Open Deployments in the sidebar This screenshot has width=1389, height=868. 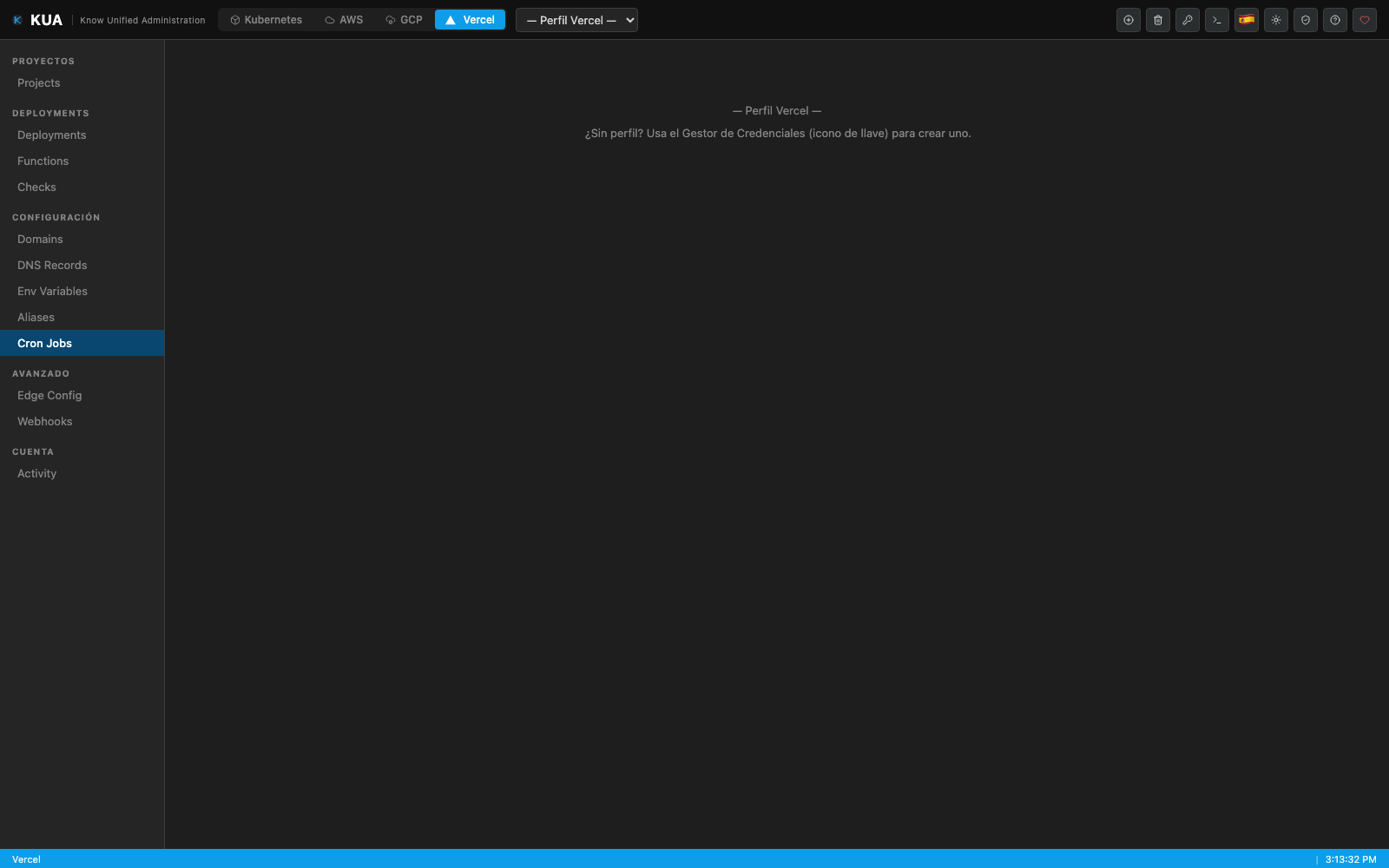click(x=82, y=135)
